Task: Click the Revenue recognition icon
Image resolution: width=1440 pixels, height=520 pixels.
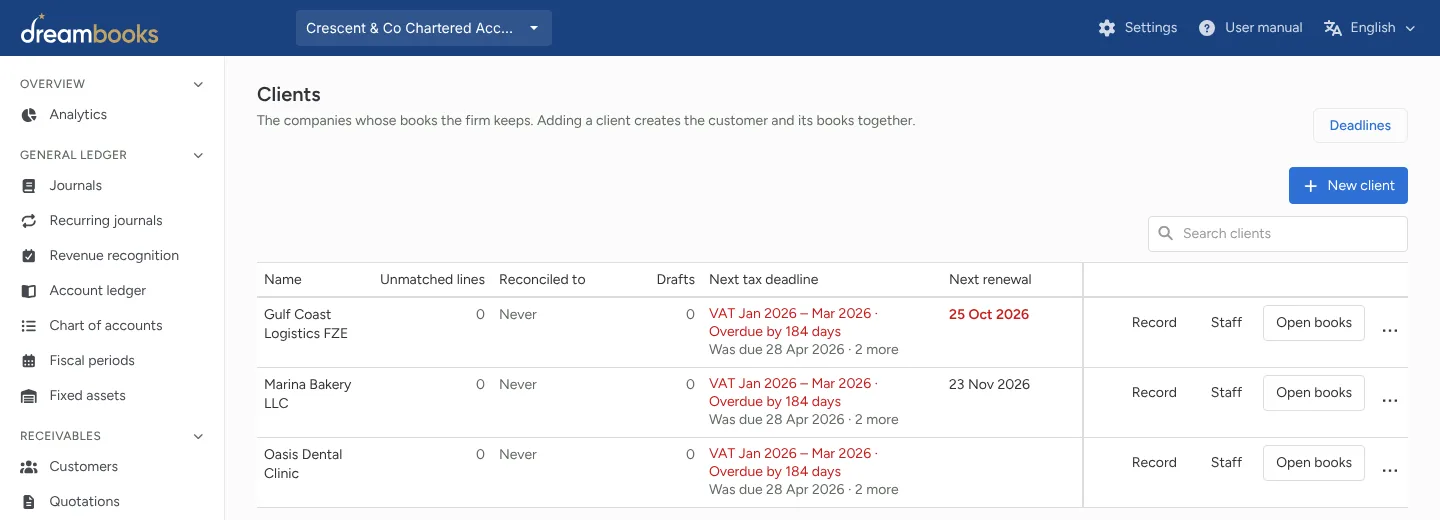Action: point(29,256)
